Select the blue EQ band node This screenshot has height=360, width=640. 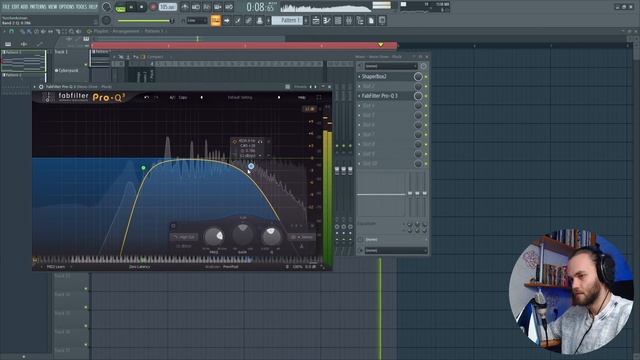coord(251,166)
